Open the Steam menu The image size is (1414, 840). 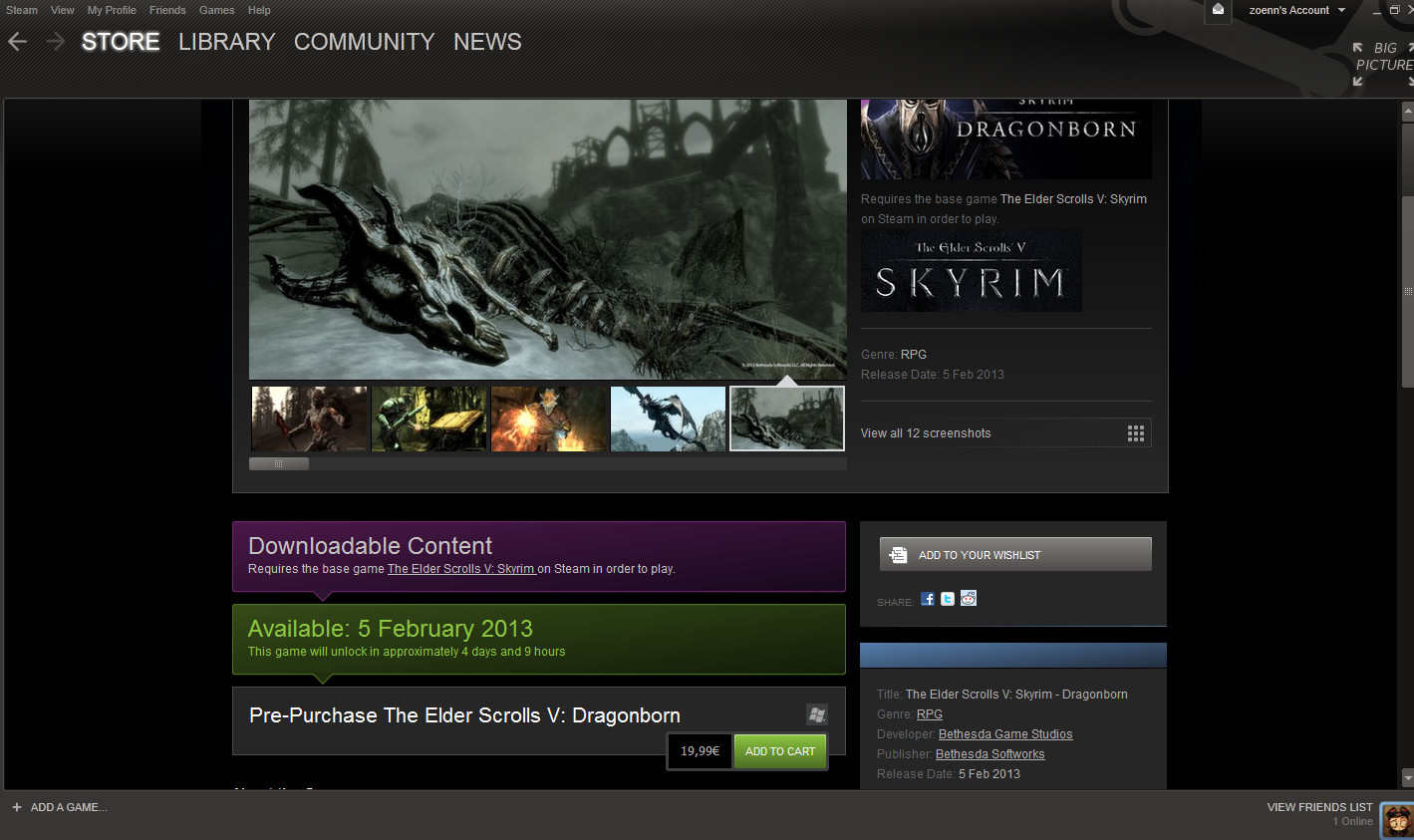[22, 10]
